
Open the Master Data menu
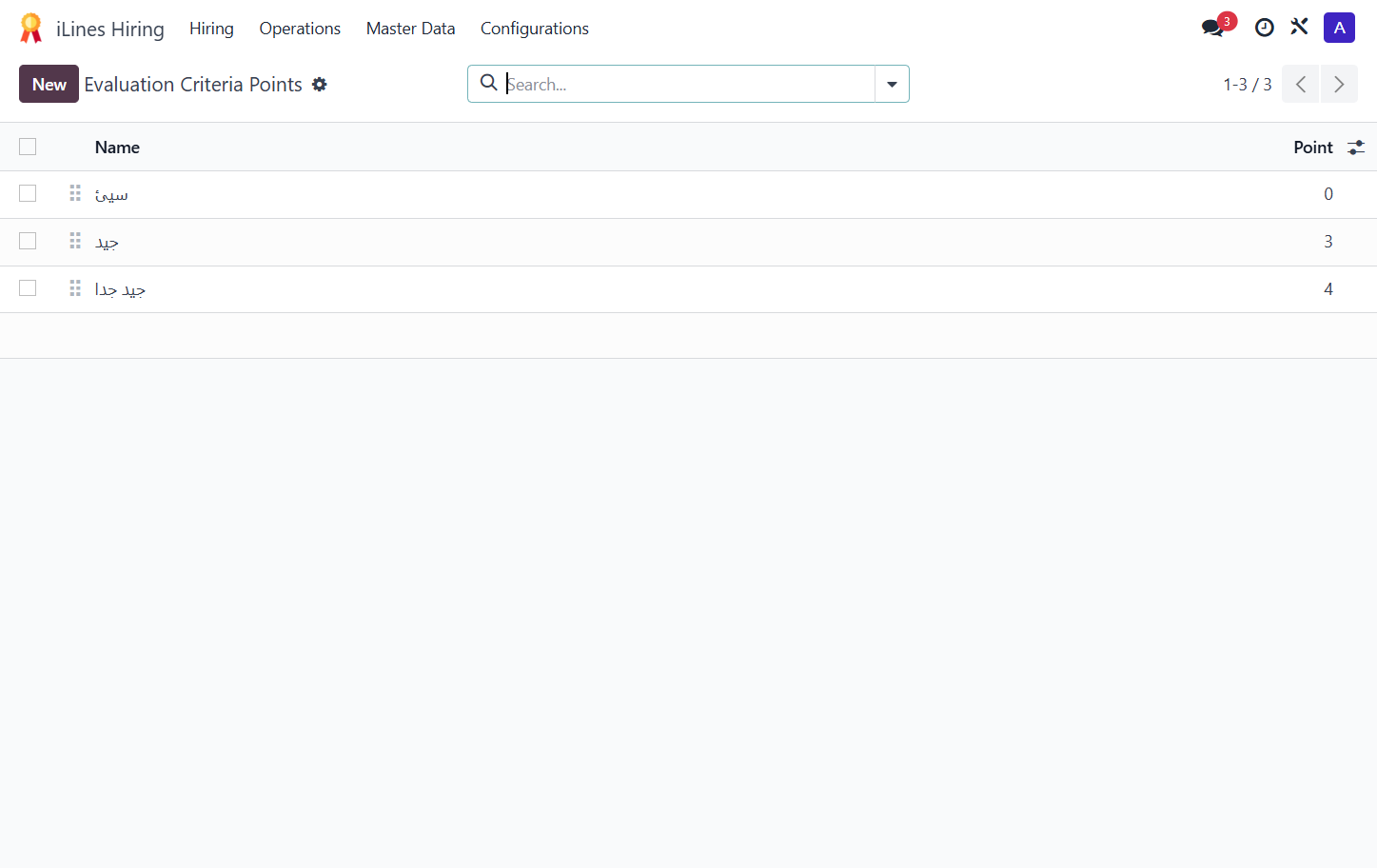pos(410,29)
